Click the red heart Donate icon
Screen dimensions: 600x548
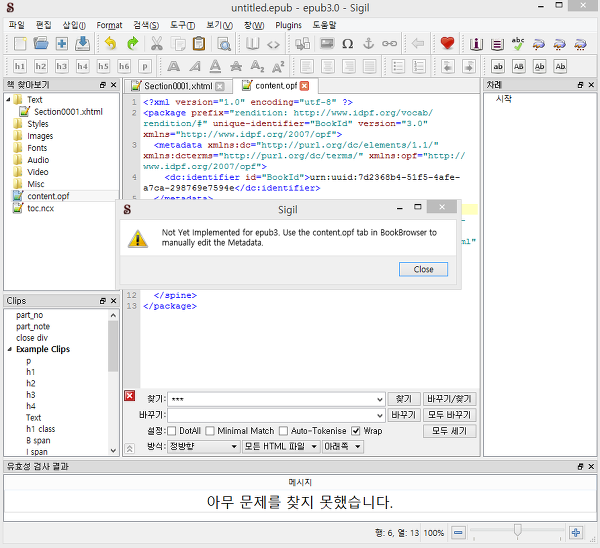(x=447, y=43)
